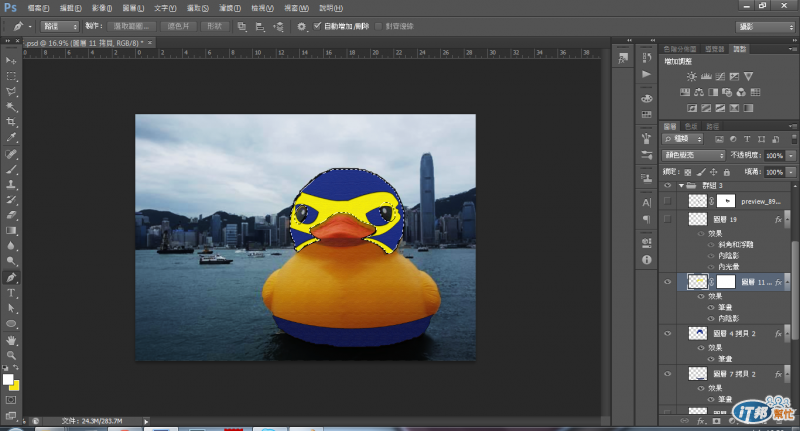800x431 pixels.
Task: Select the History Brush tool
Action: coord(11,200)
